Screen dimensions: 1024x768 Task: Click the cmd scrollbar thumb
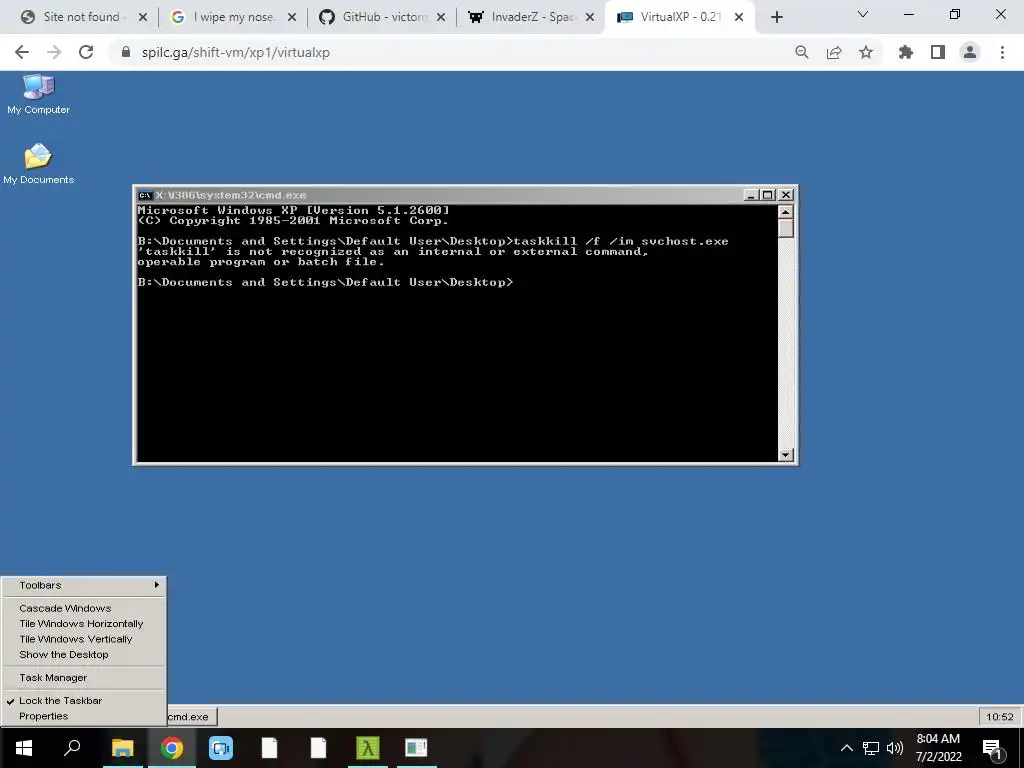[786, 229]
